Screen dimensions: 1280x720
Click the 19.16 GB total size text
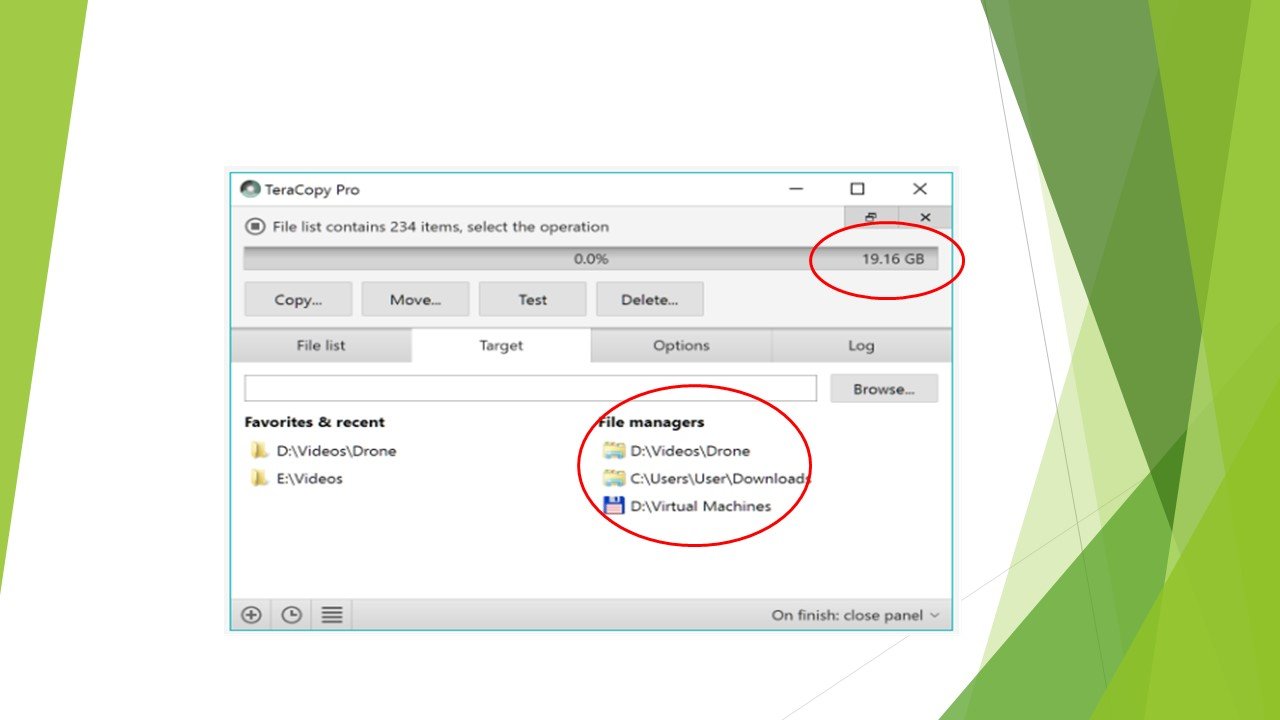coord(893,259)
